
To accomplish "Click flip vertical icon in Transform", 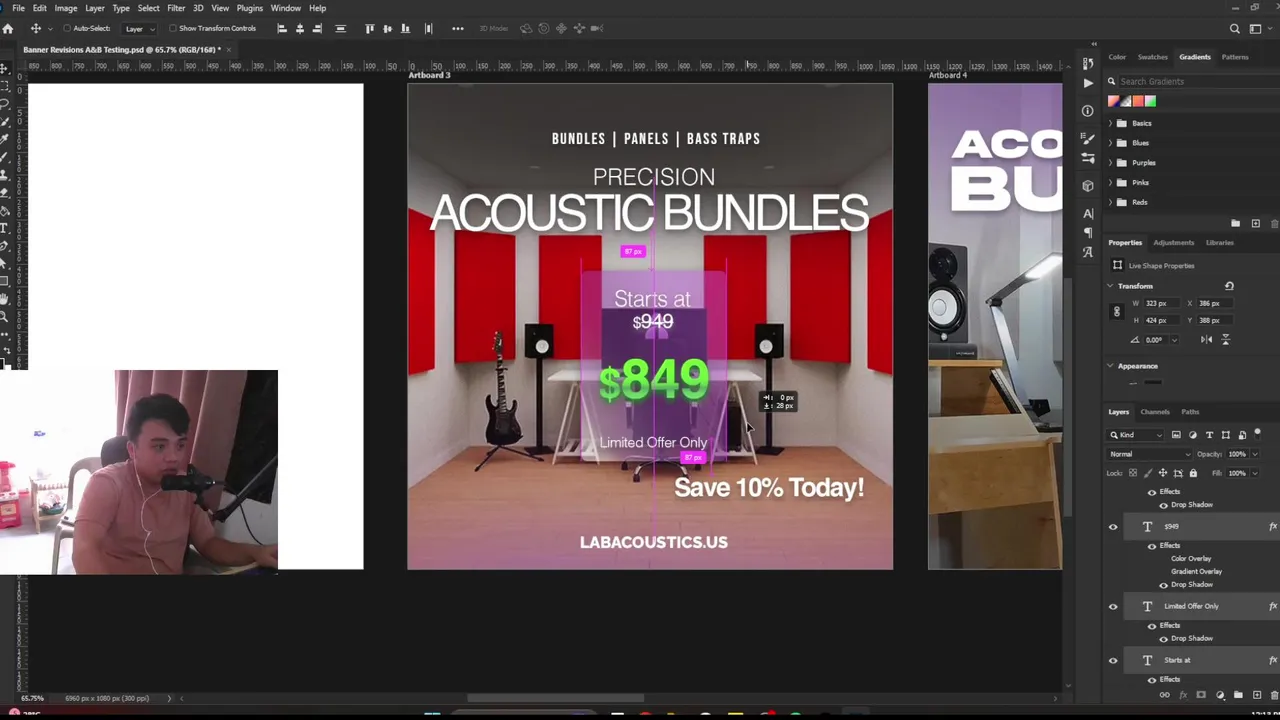I will click(1226, 340).
